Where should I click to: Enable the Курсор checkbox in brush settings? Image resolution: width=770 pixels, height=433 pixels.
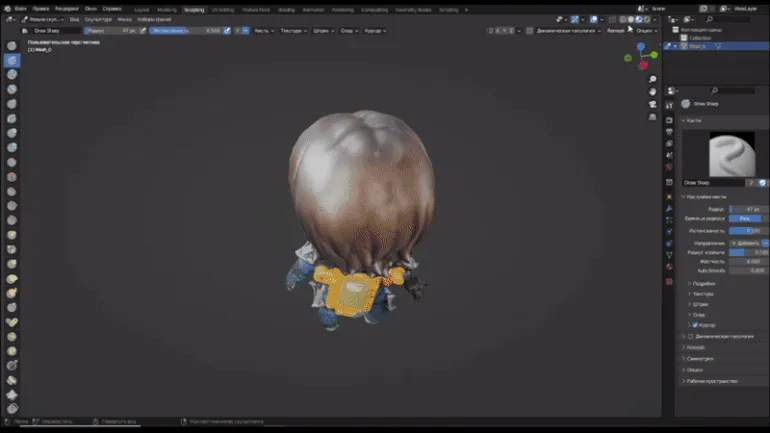[x=696, y=325]
